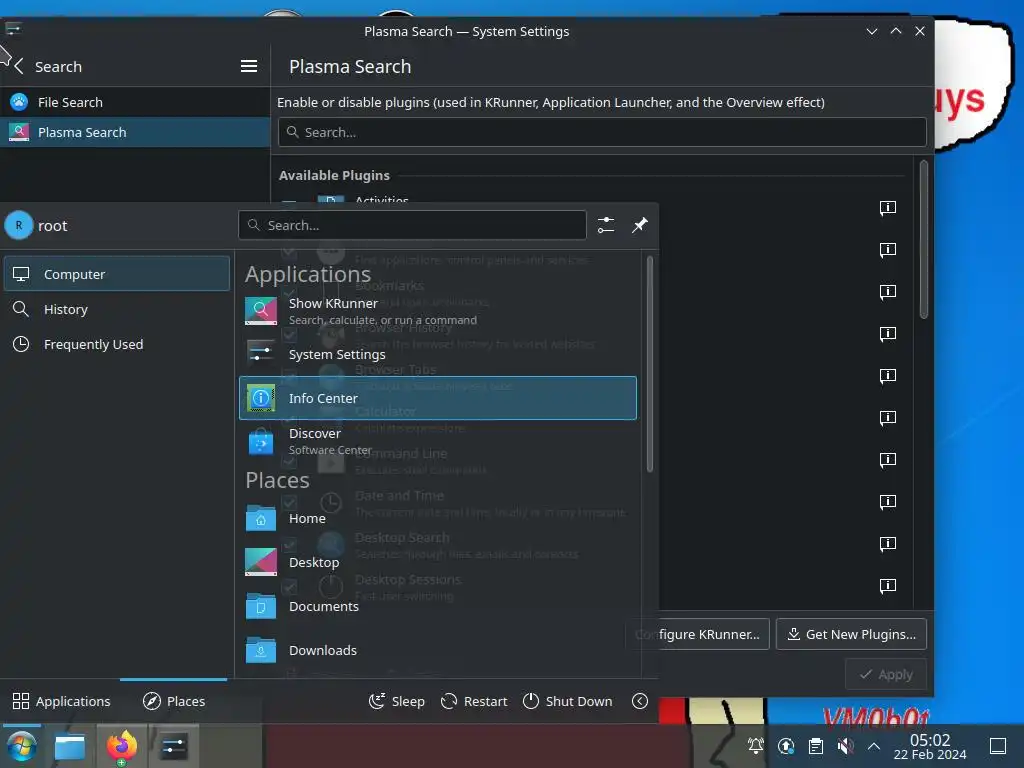Click the launcher search field
The width and height of the screenshot is (1024, 768).
point(412,225)
